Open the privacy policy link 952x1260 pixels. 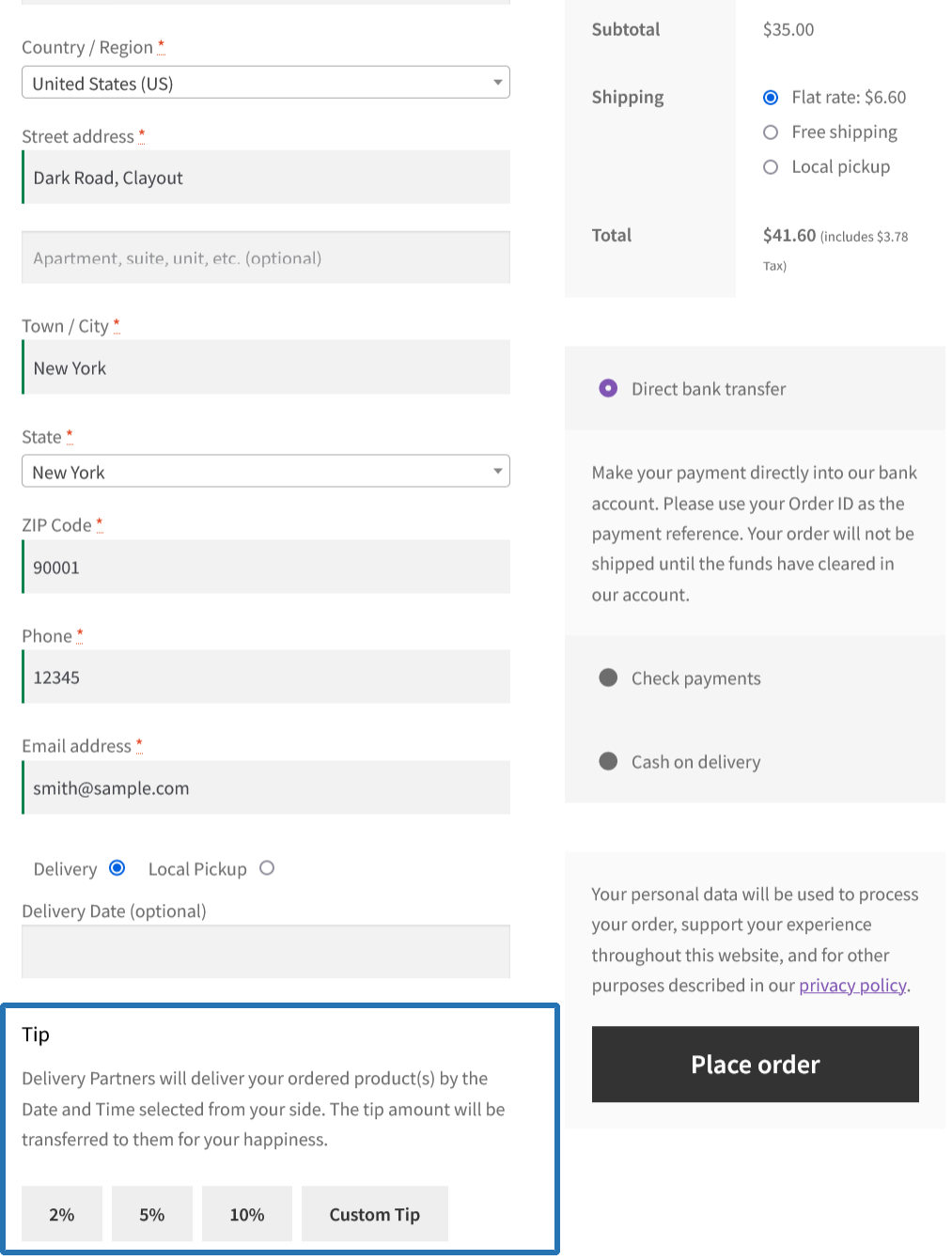coord(851,985)
